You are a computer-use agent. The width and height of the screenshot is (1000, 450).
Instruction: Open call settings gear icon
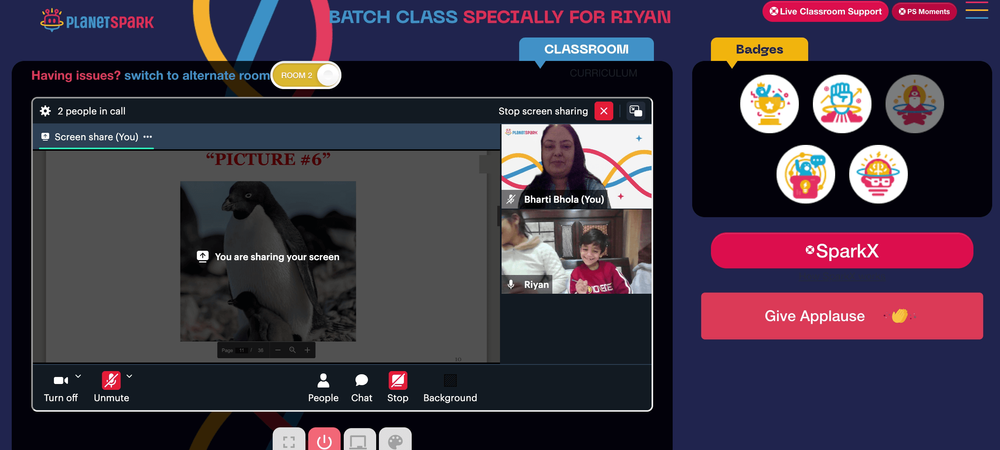45,111
